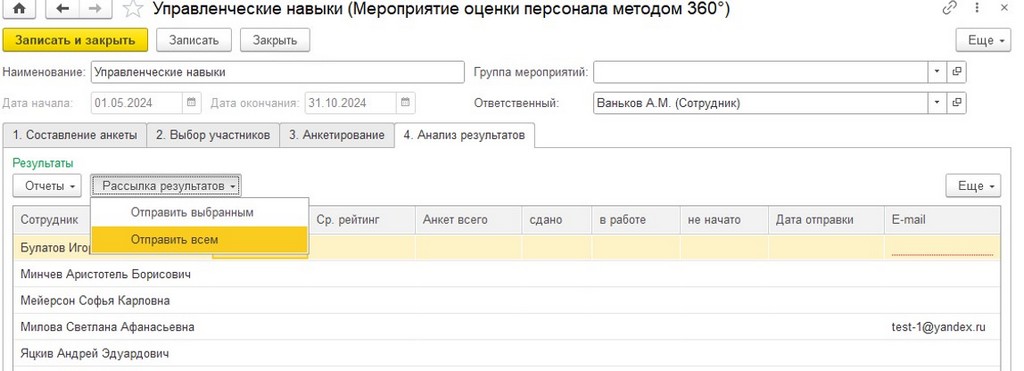Click the Анкет всего column header

coord(468,220)
